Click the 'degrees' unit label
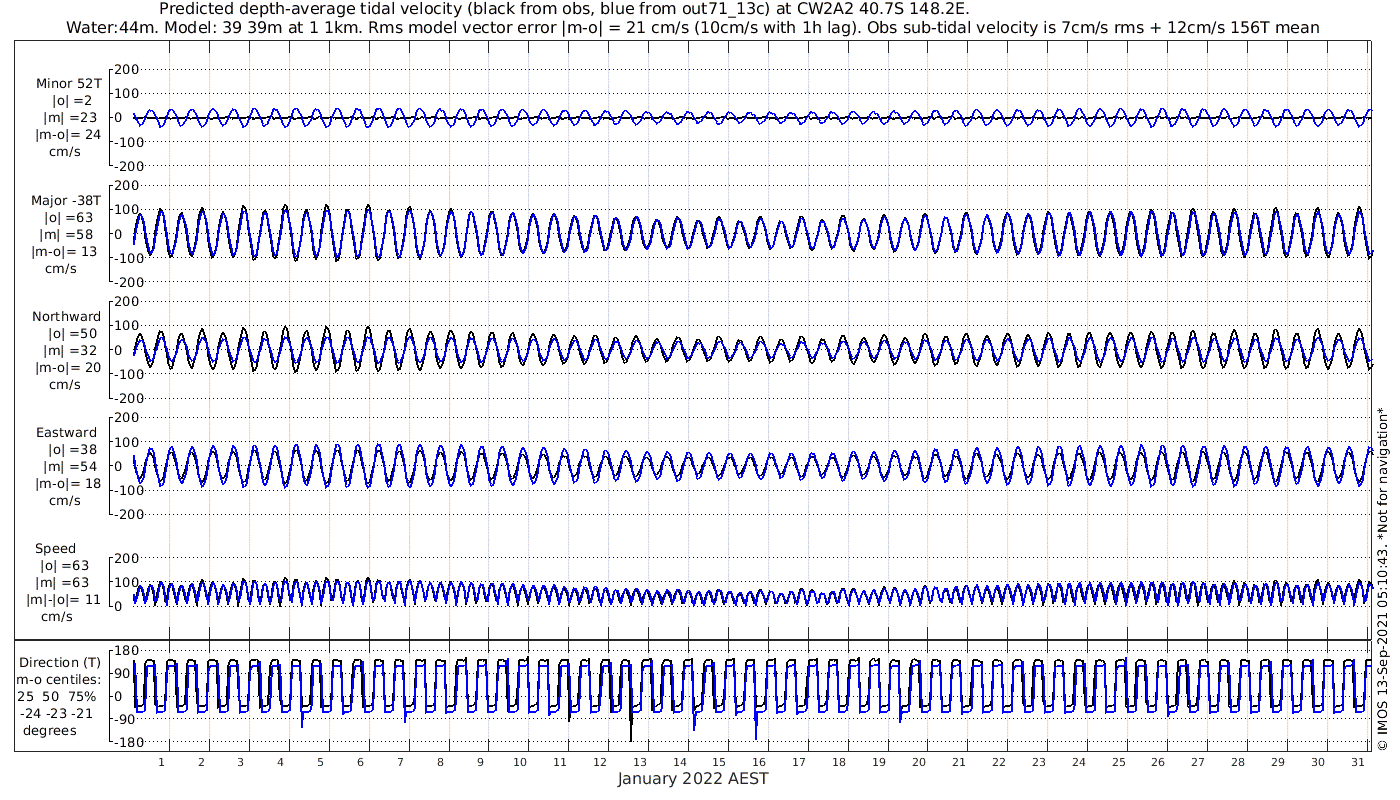This screenshot has width=1400, height=800. (x=49, y=730)
